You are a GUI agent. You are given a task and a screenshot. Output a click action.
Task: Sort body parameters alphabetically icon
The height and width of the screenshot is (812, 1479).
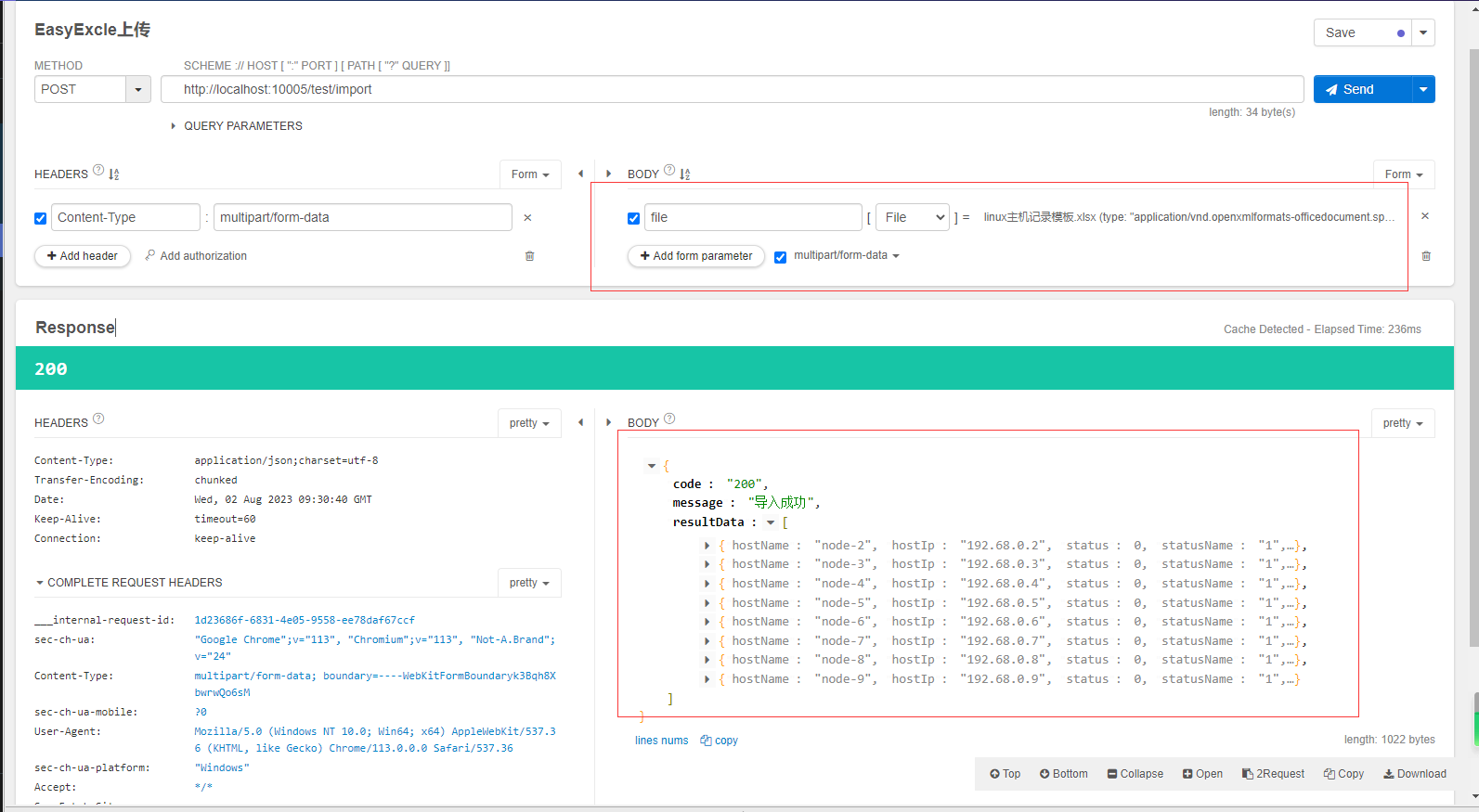click(685, 174)
